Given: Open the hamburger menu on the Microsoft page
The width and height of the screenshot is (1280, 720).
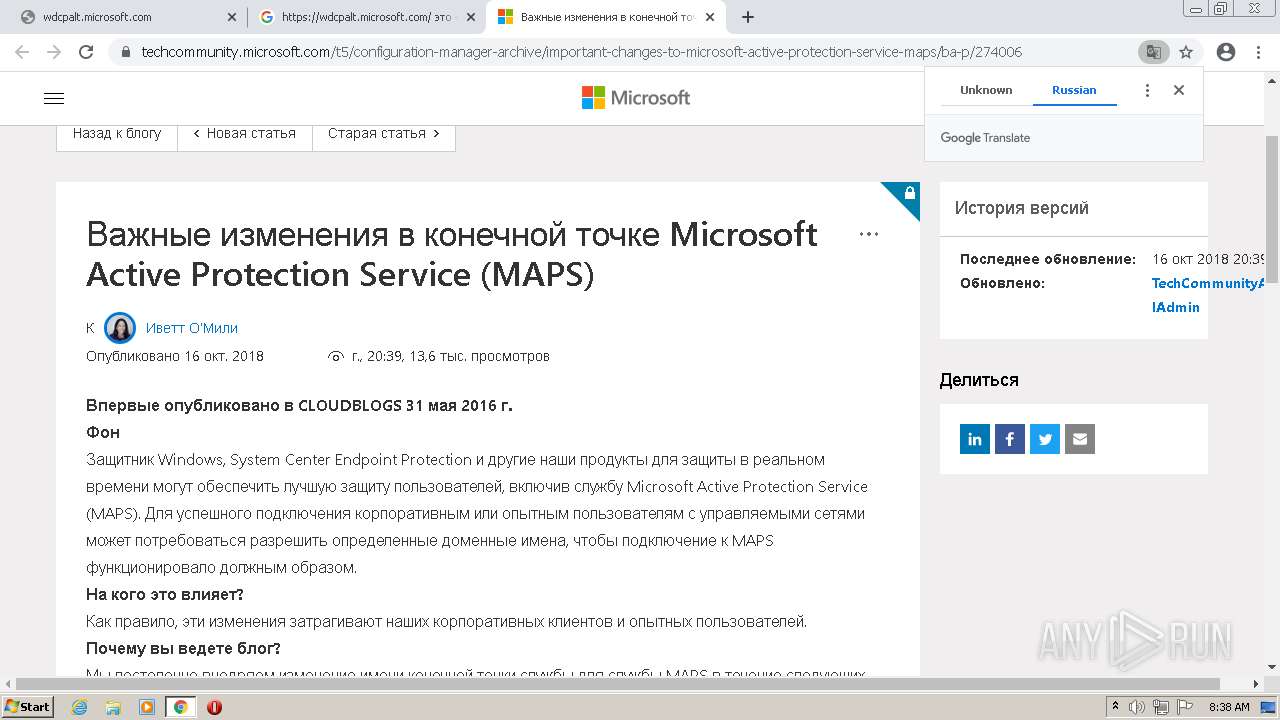Looking at the screenshot, I should [x=54, y=98].
